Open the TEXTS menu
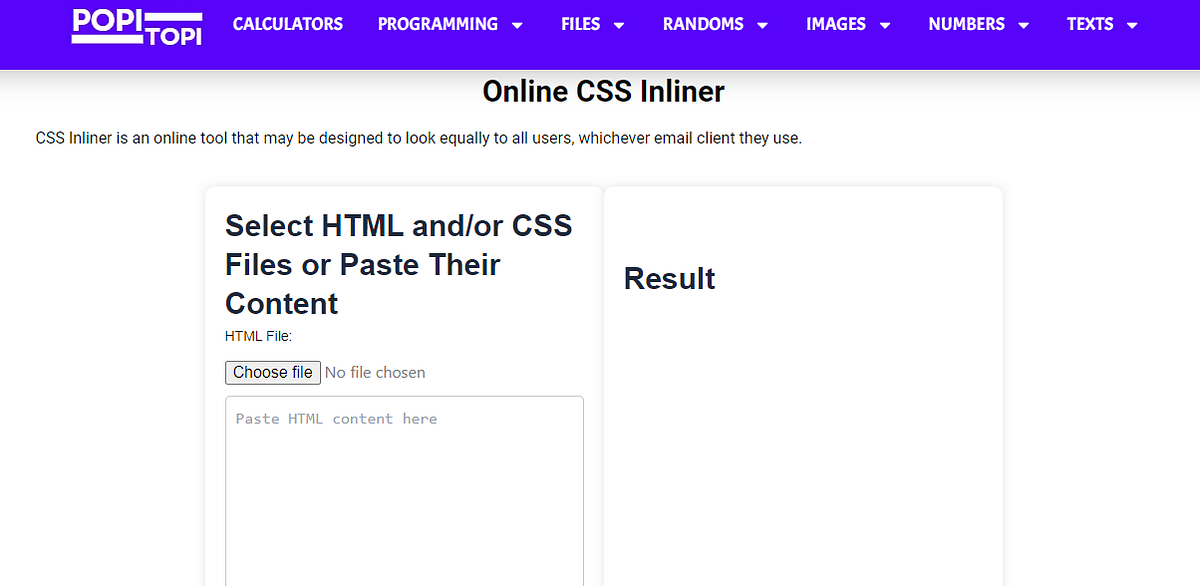1200x586 pixels. (x=1090, y=24)
